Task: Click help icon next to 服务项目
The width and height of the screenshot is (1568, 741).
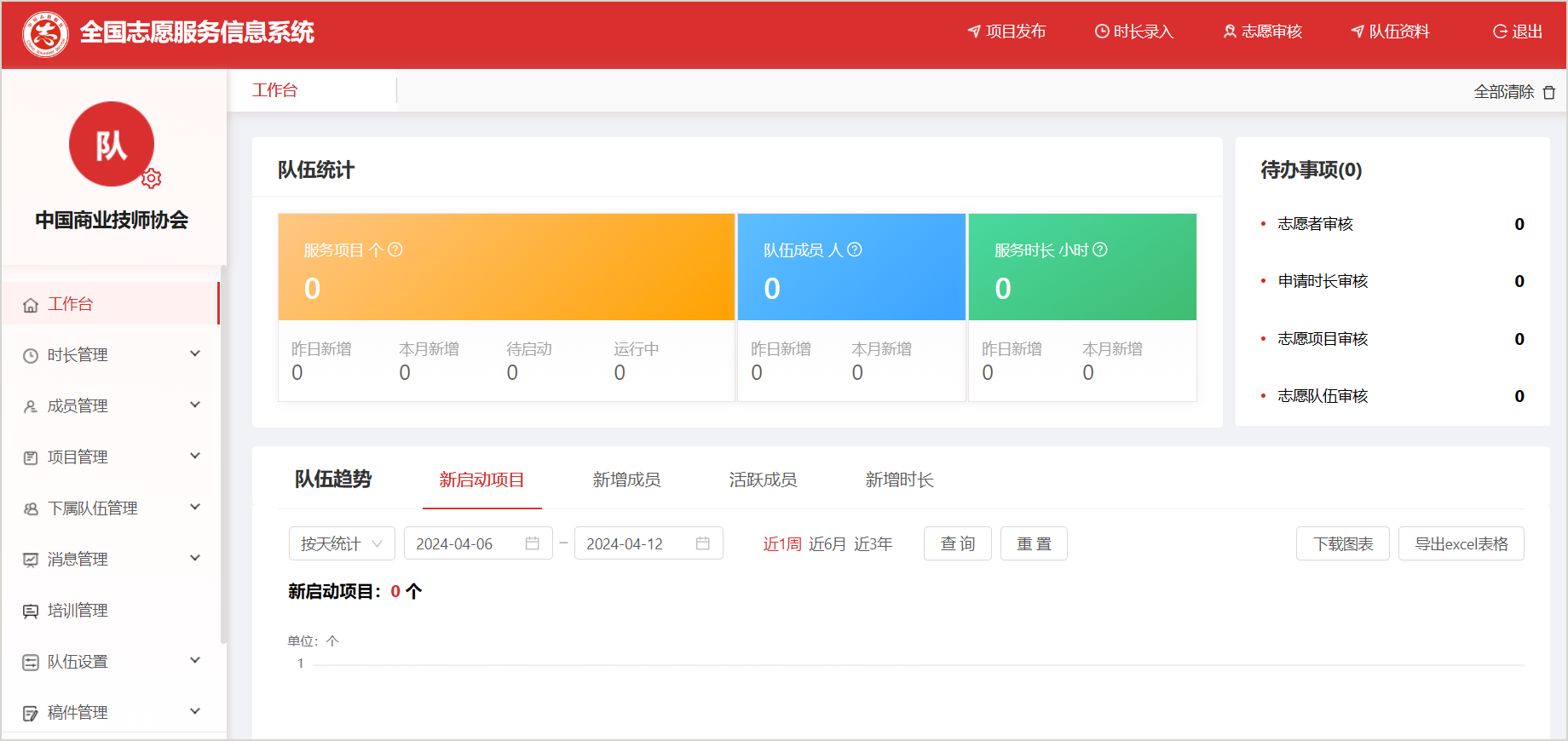Action: coord(395,250)
